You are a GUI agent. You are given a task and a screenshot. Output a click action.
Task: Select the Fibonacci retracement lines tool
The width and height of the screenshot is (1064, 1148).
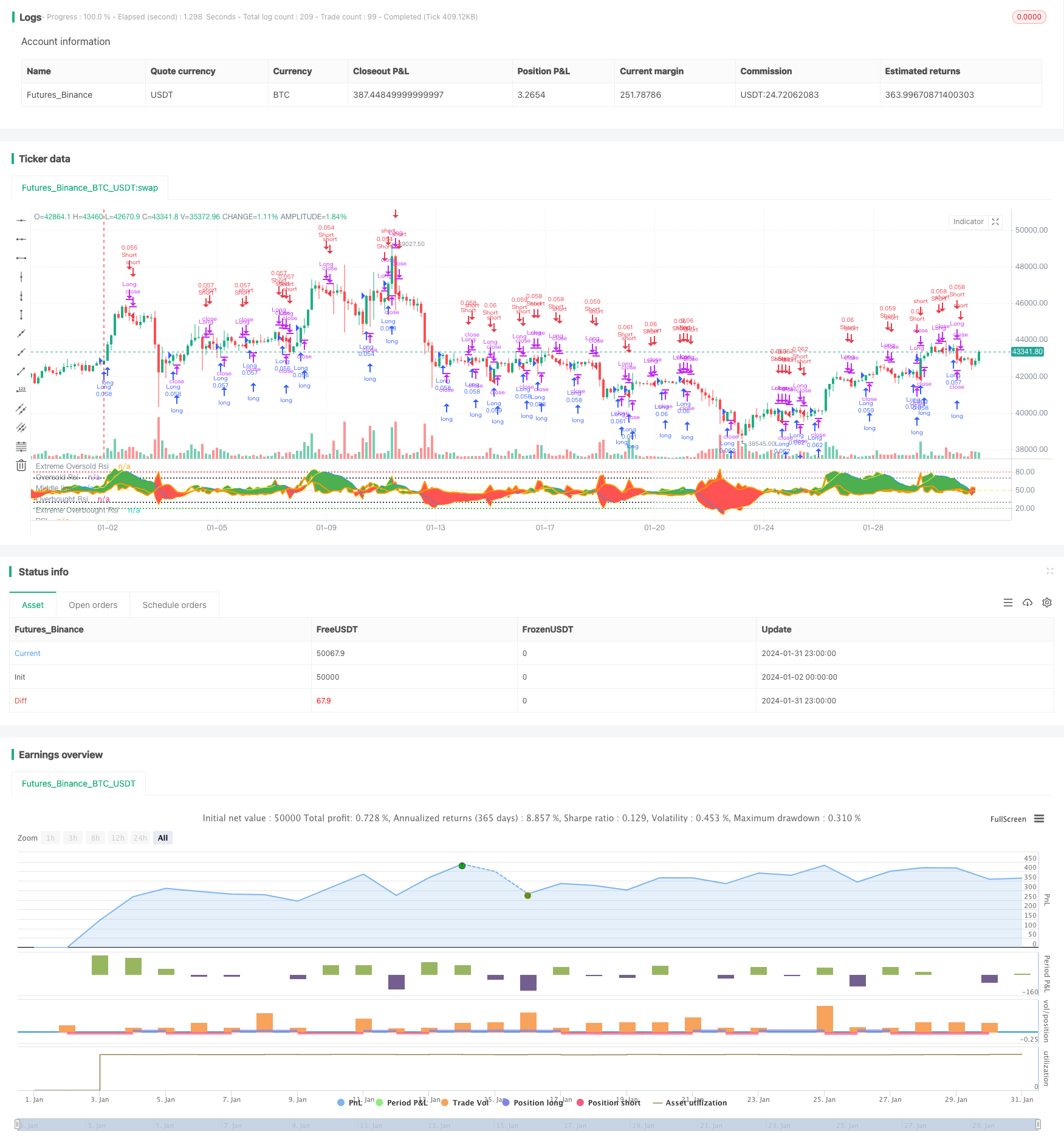click(x=21, y=446)
